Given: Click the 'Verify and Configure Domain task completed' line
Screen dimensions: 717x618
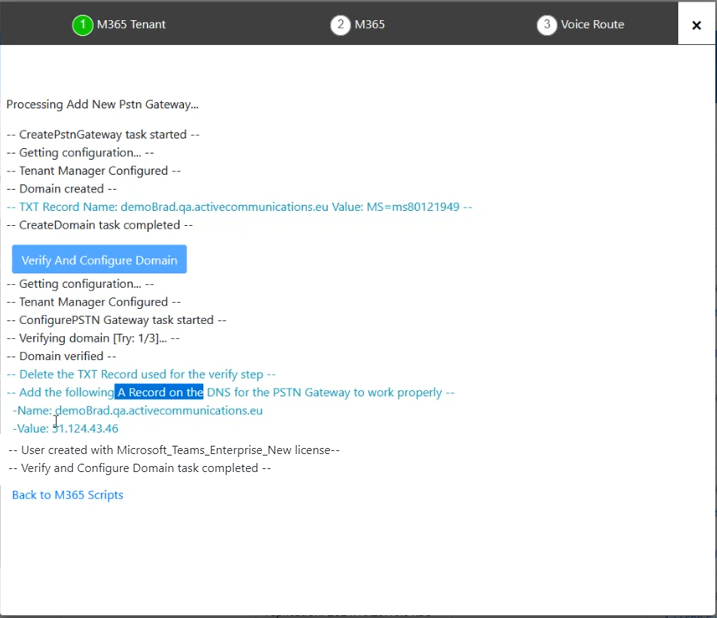Looking at the screenshot, I should (140, 468).
